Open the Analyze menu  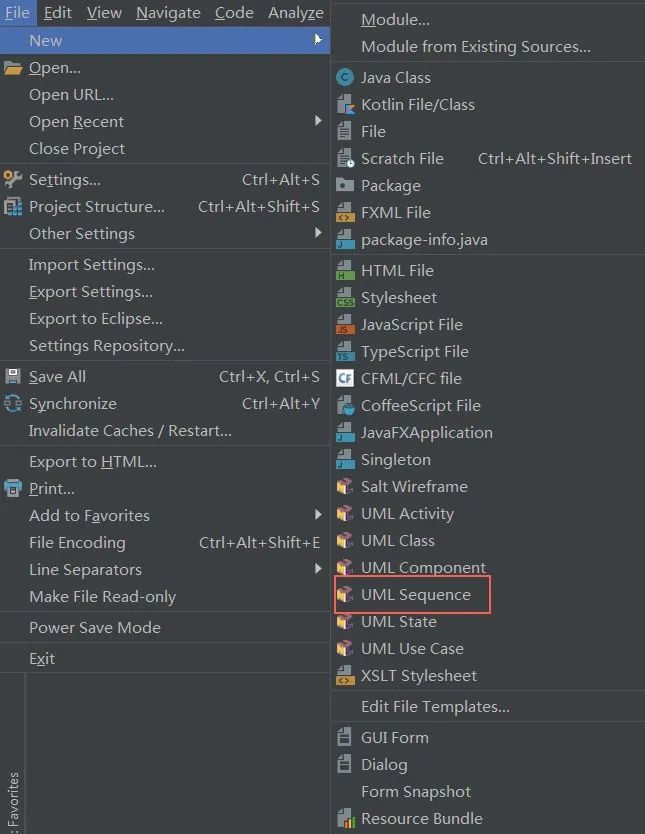[x=296, y=12]
